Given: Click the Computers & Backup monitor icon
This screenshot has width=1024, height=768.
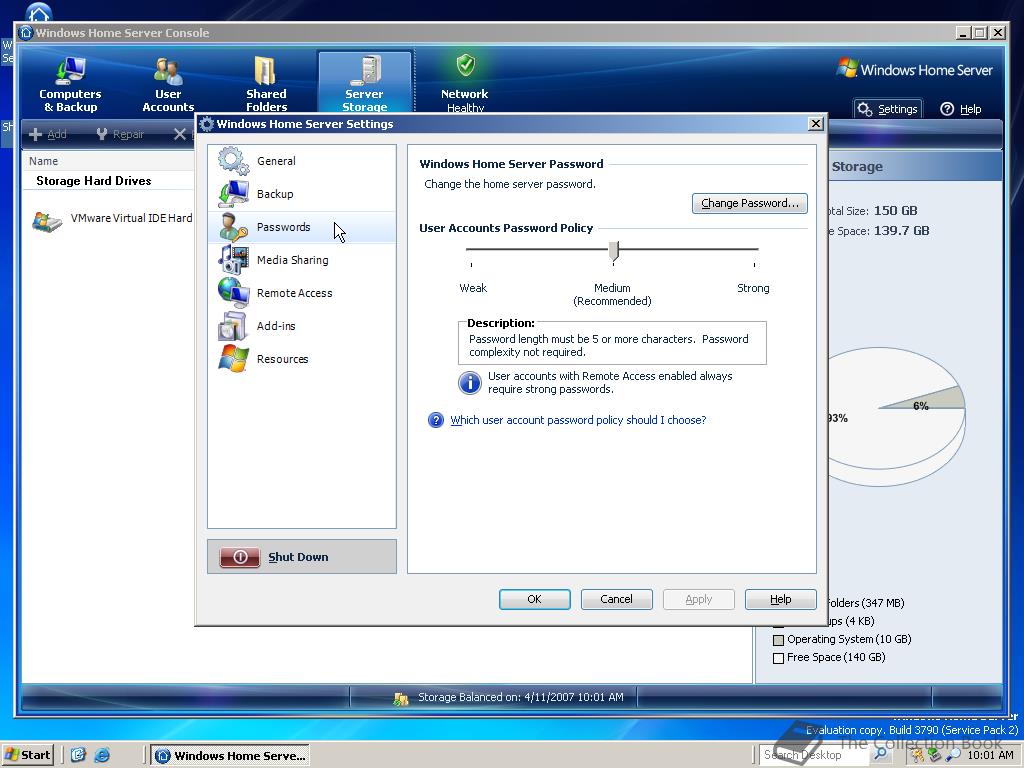Looking at the screenshot, I should 70,70.
